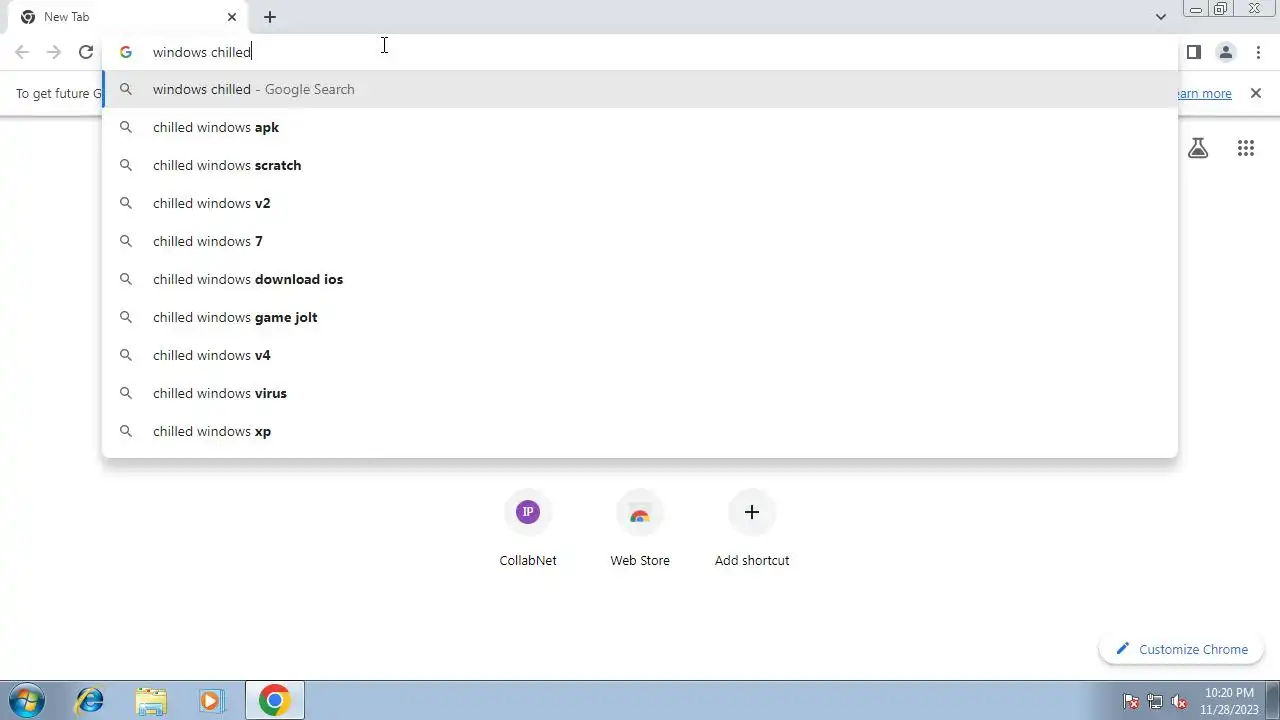Follow the Learn more link
Screen dimensions: 1280x720
[x=1203, y=93]
